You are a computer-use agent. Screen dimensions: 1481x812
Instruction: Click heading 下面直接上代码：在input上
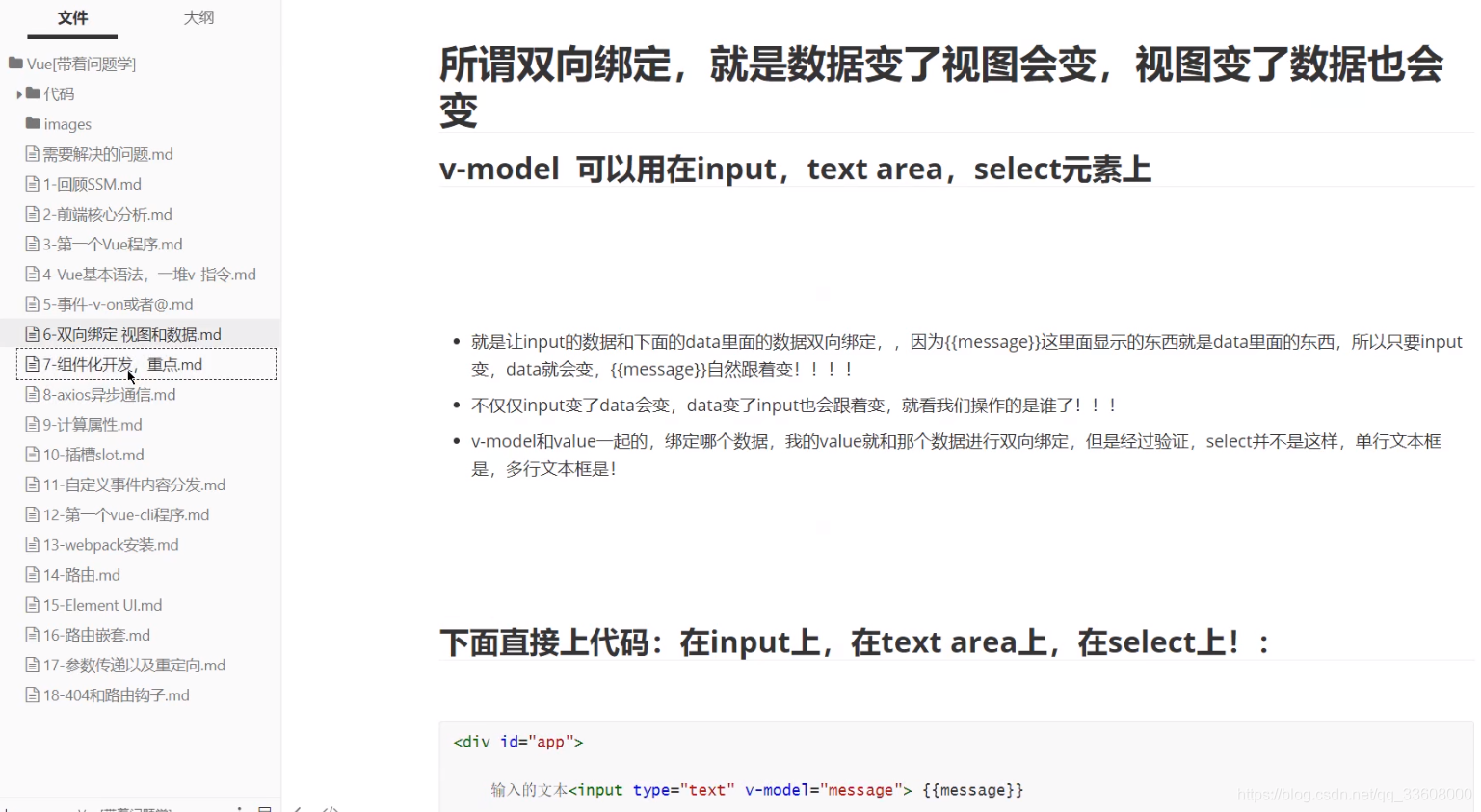pos(855,642)
